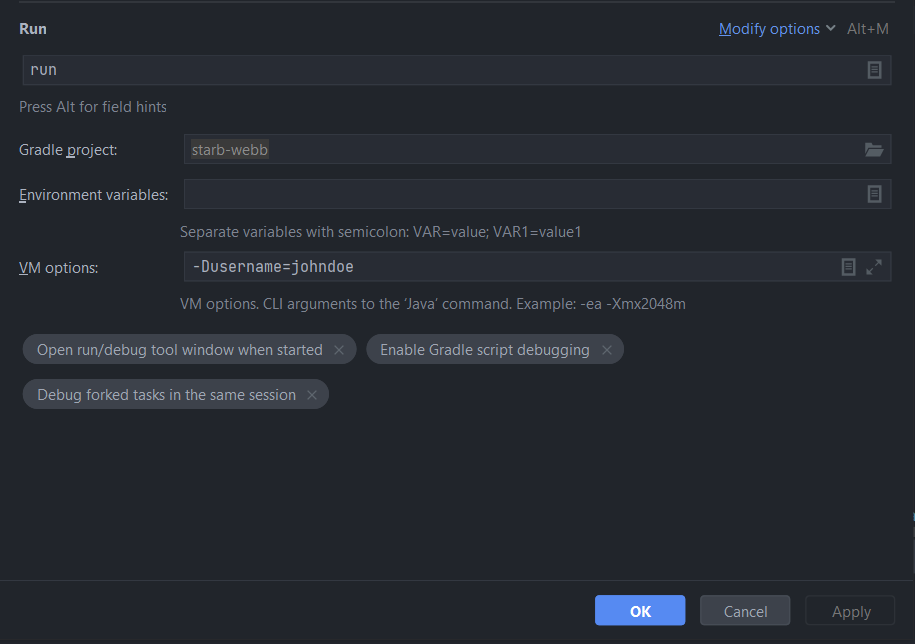The width and height of the screenshot is (915, 644).
Task: Remove 'Open run/debug tool window when started' option
Action: point(339,350)
